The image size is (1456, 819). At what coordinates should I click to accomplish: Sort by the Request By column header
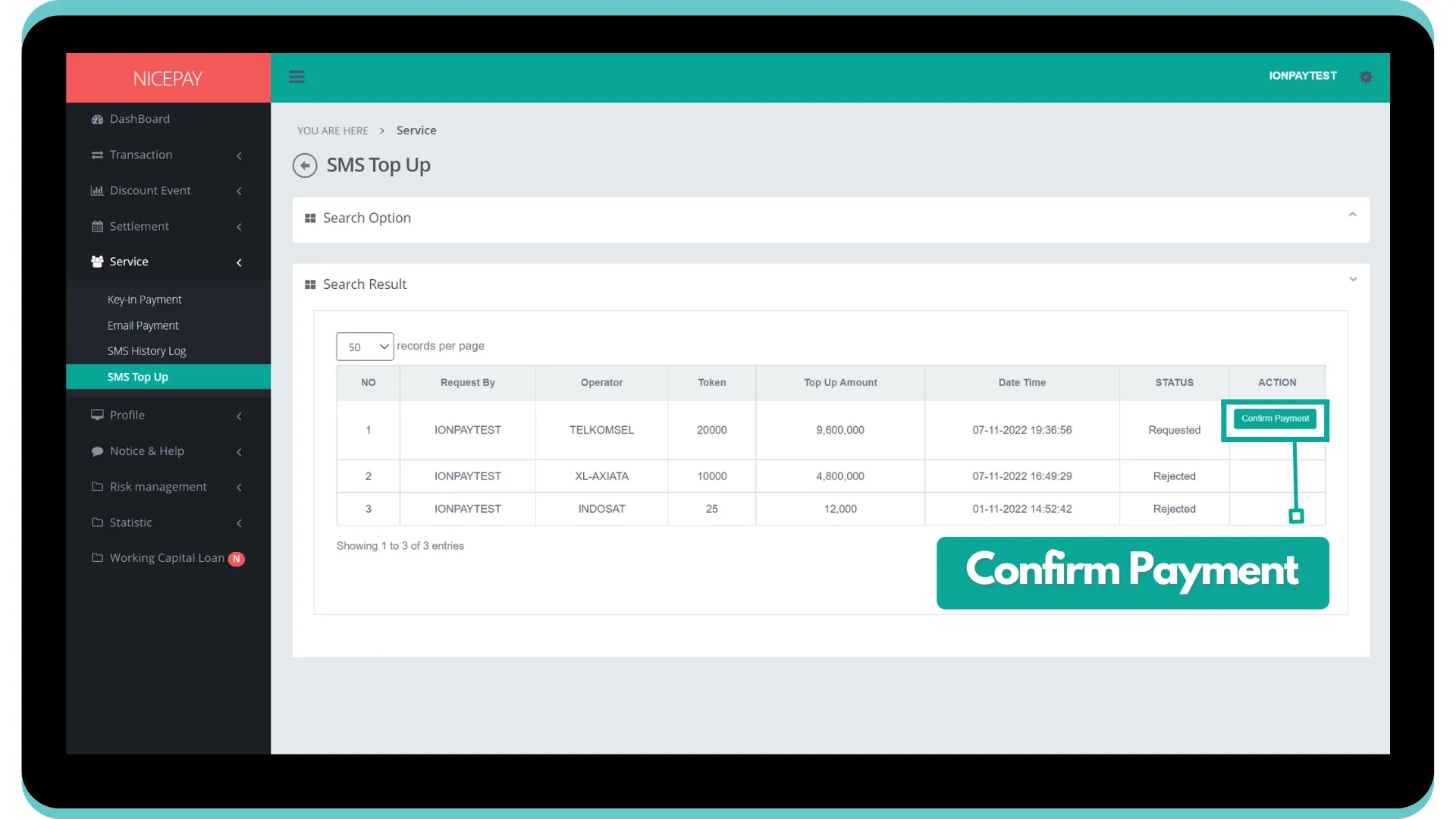click(x=467, y=383)
